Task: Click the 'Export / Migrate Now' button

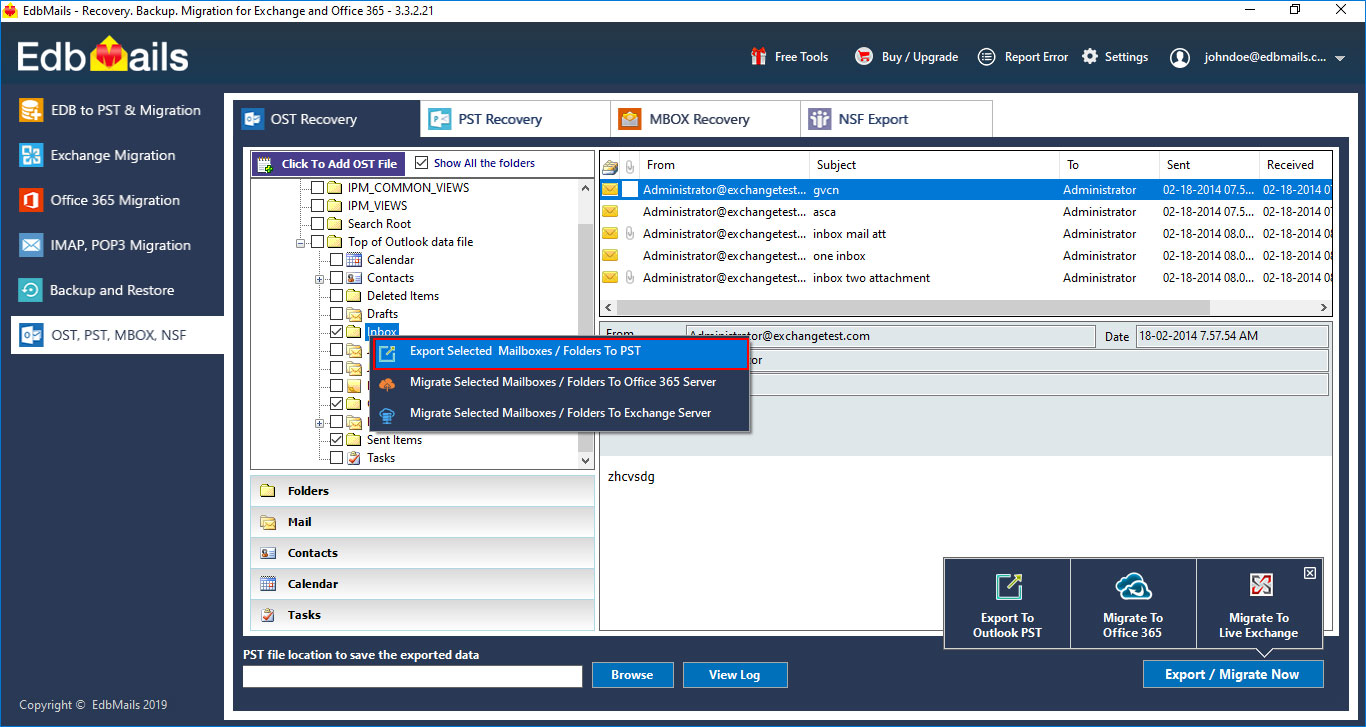Action: [1232, 674]
